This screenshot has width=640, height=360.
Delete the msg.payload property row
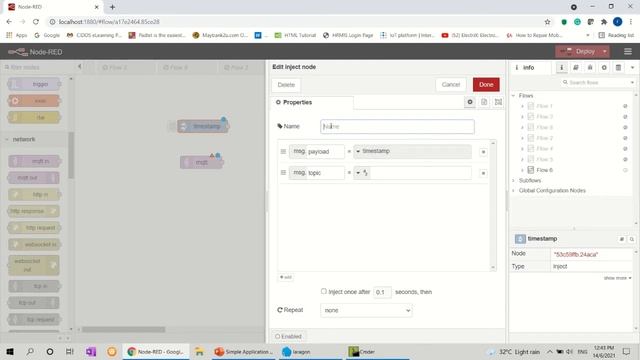point(483,152)
